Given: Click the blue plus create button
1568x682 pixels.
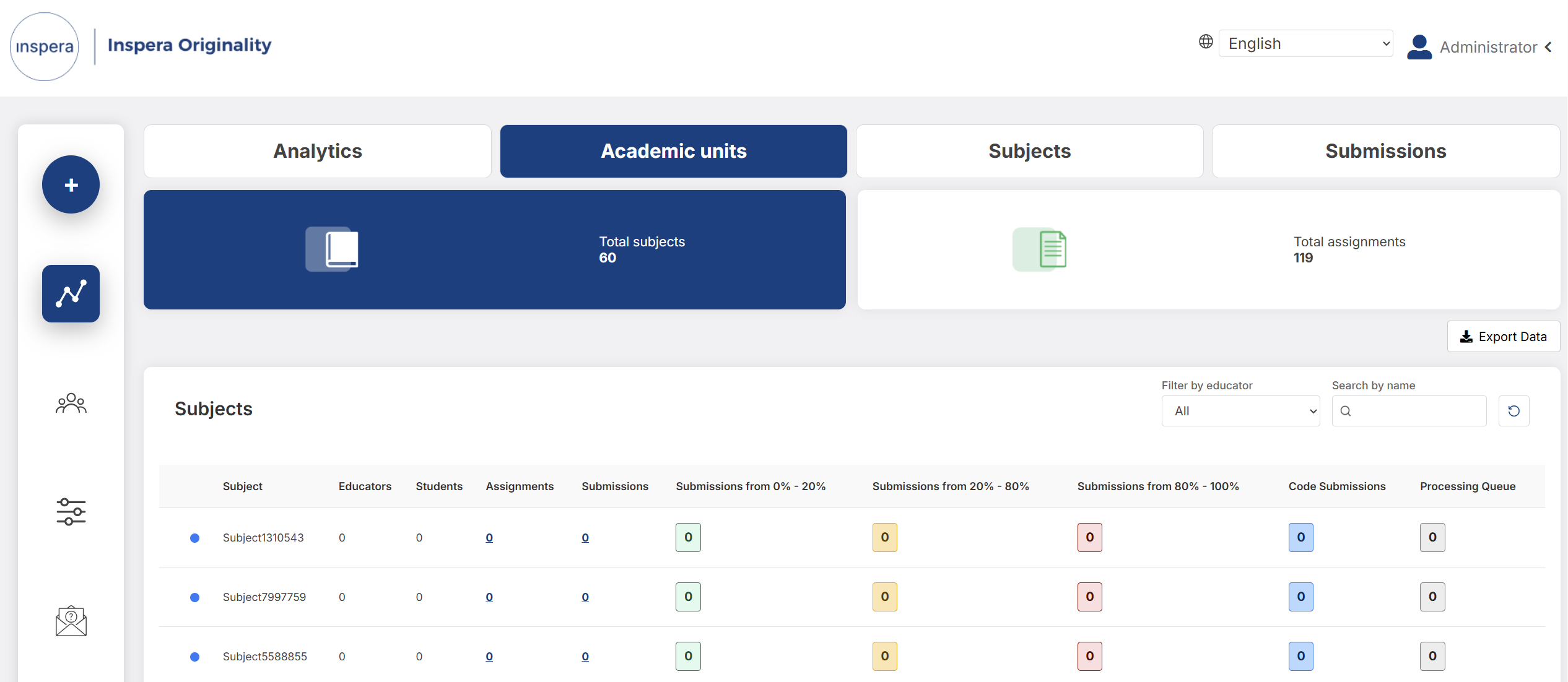Looking at the screenshot, I should (71, 184).
